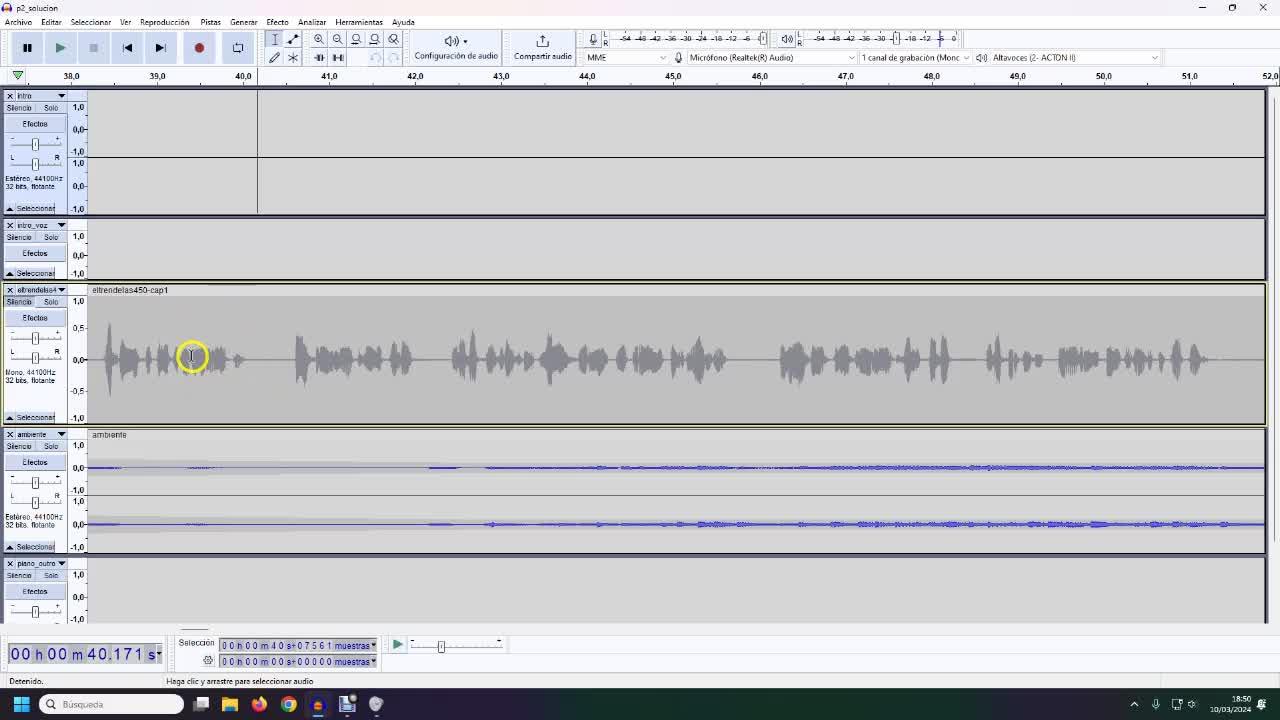
Task: Open the ambiente track name dropdown menu
Action: tap(61, 434)
